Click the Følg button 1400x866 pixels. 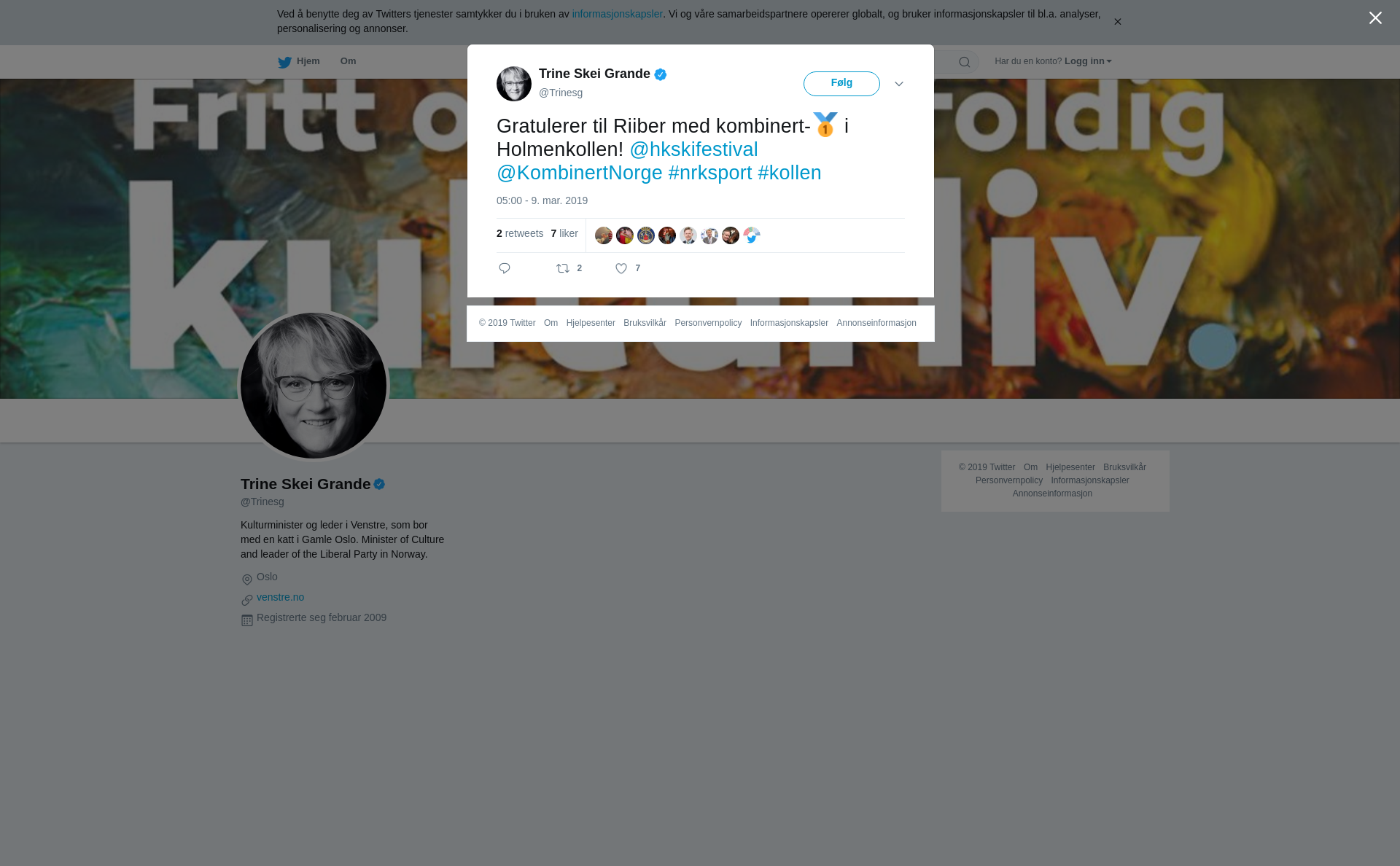pyautogui.click(x=841, y=84)
